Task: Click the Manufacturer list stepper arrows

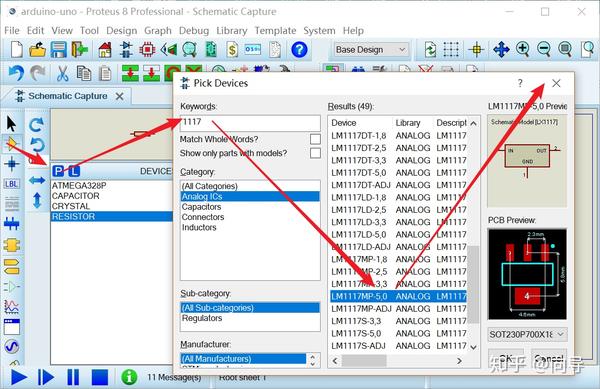Action: click(313, 360)
